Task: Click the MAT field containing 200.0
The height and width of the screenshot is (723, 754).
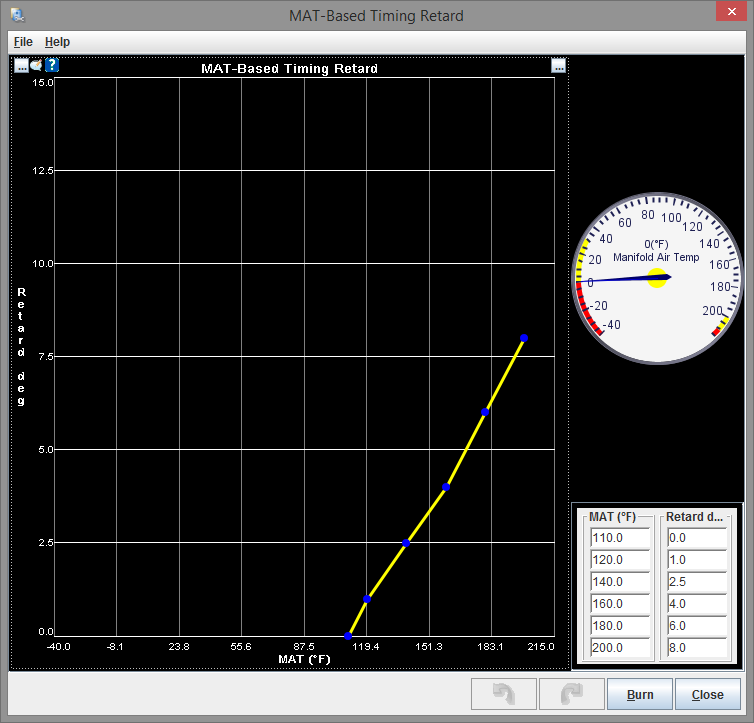Action: (620, 648)
